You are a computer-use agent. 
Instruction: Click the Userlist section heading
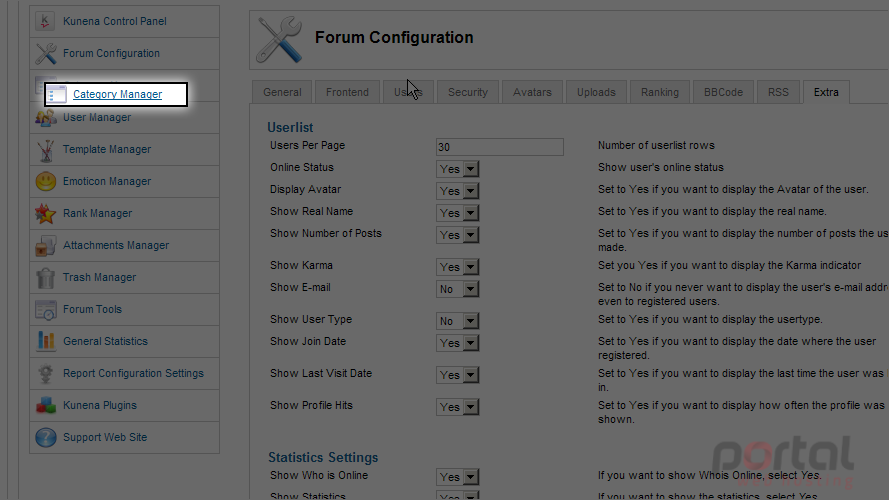click(x=290, y=128)
